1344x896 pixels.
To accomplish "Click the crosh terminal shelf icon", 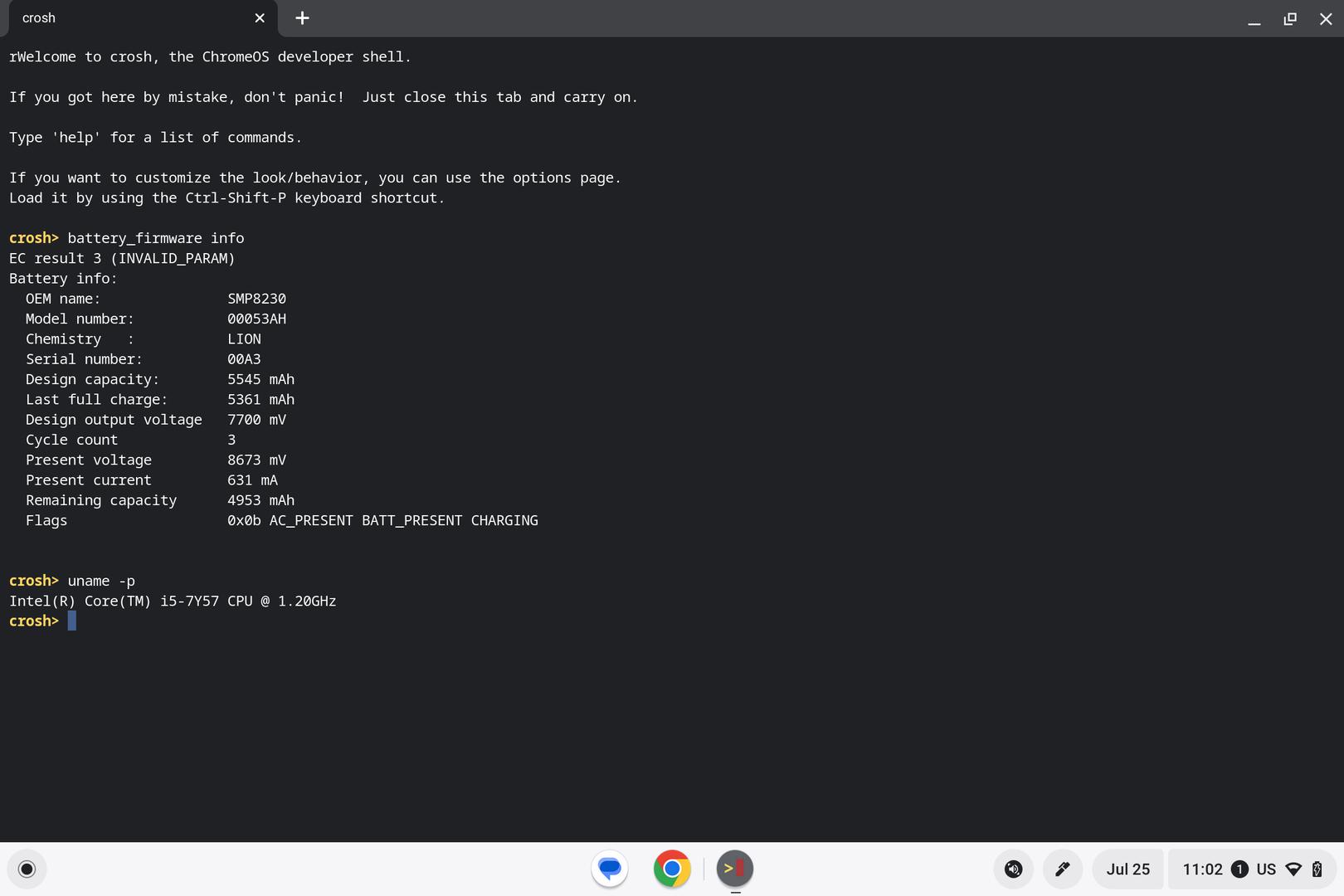I will pos(734,869).
